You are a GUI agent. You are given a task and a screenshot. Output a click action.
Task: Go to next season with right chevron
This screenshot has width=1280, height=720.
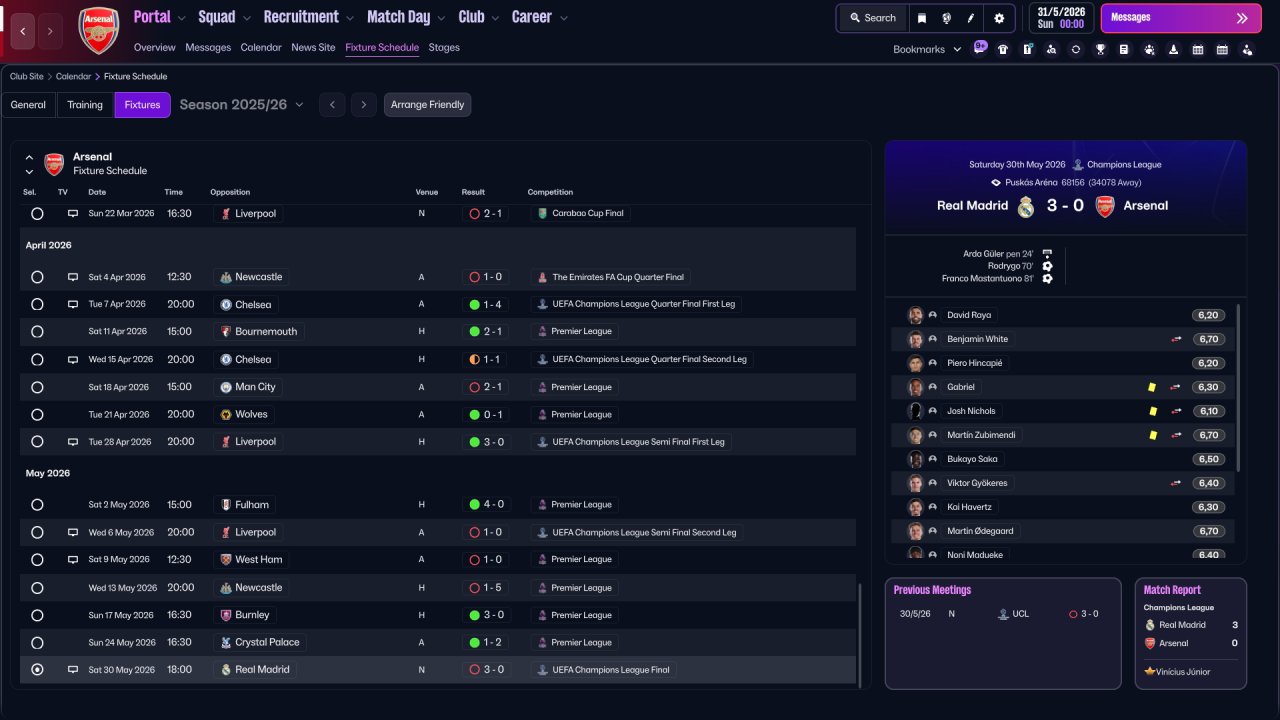click(363, 105)
